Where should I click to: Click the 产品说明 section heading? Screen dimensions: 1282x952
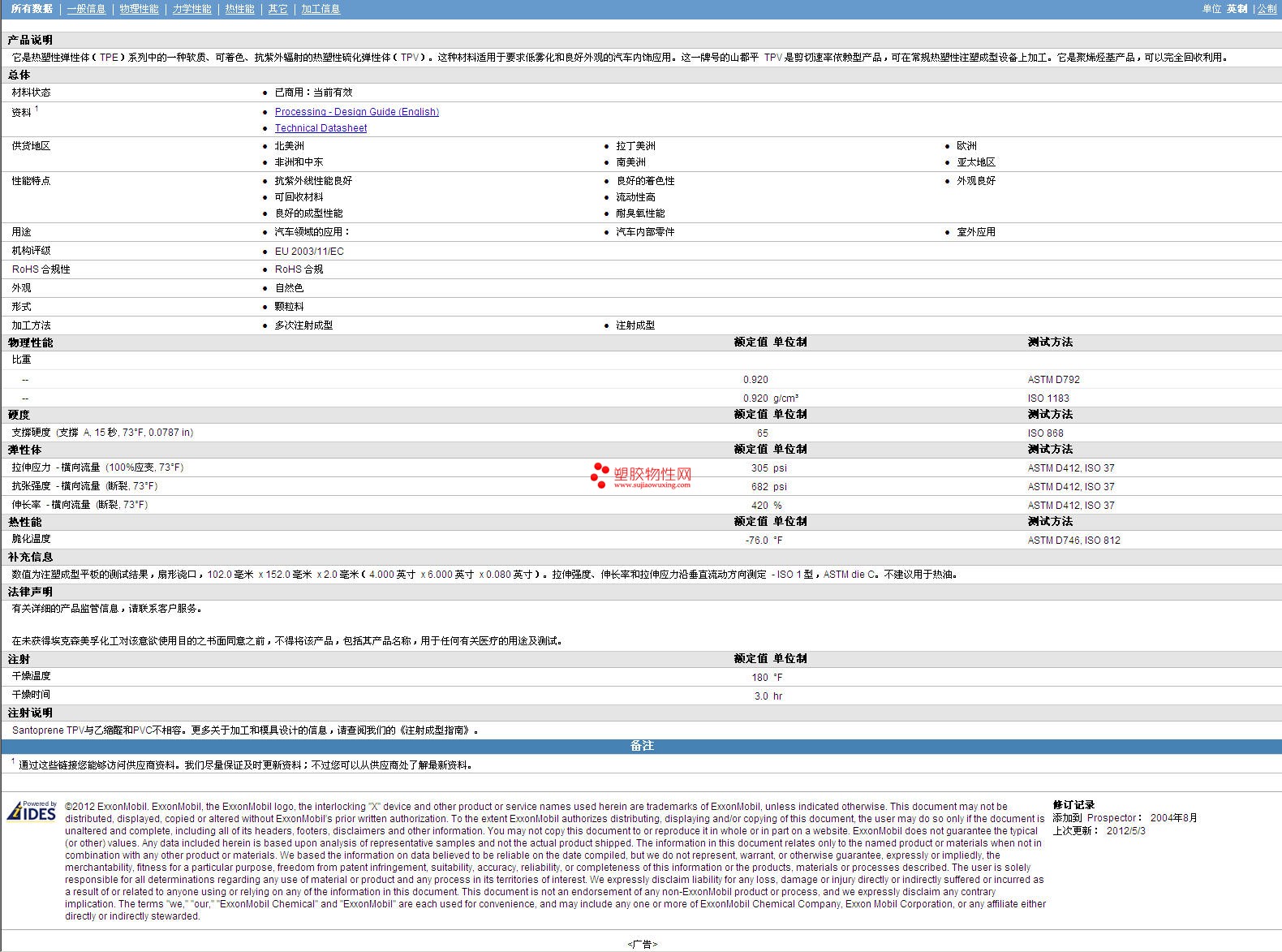pos(30,40)
